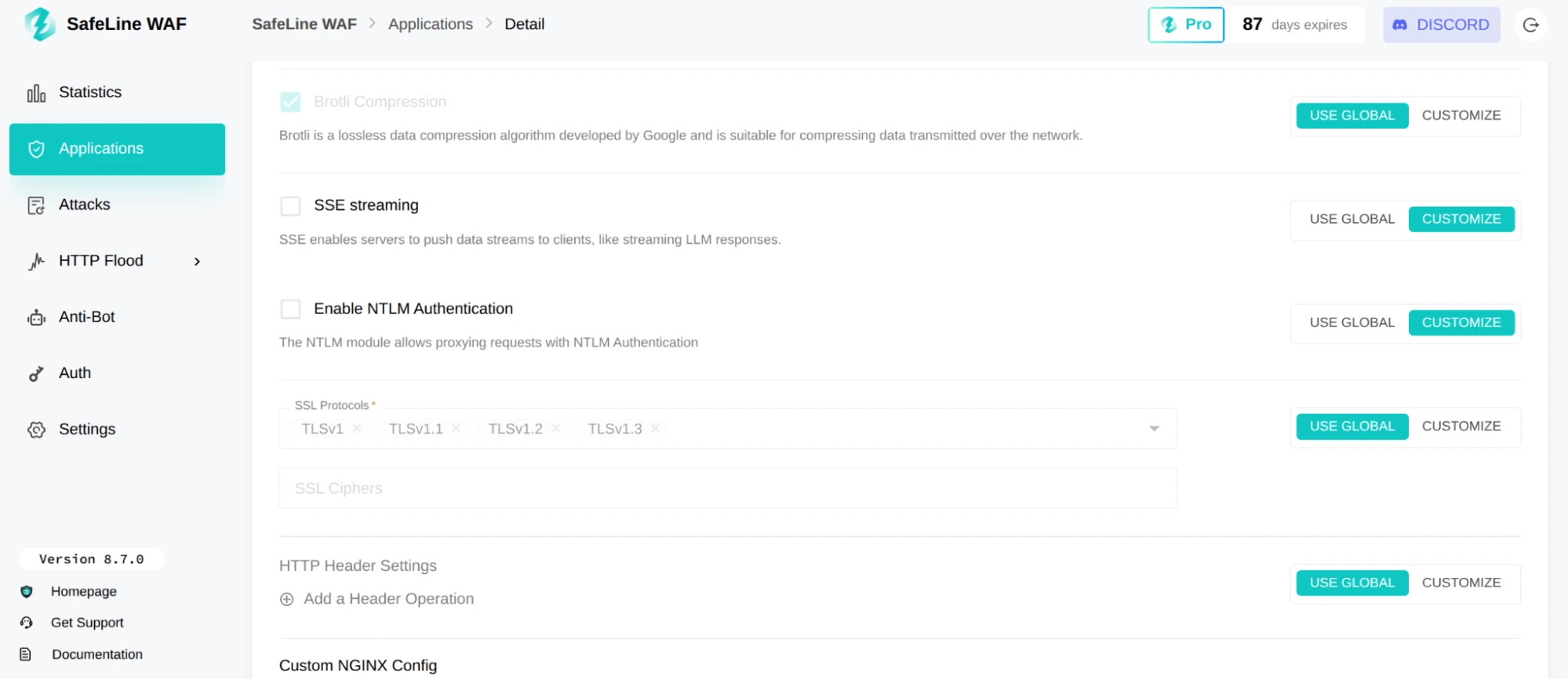
Task: Select CUSTOMIZE for NTLM Authentication
Action: point(1461,322)
